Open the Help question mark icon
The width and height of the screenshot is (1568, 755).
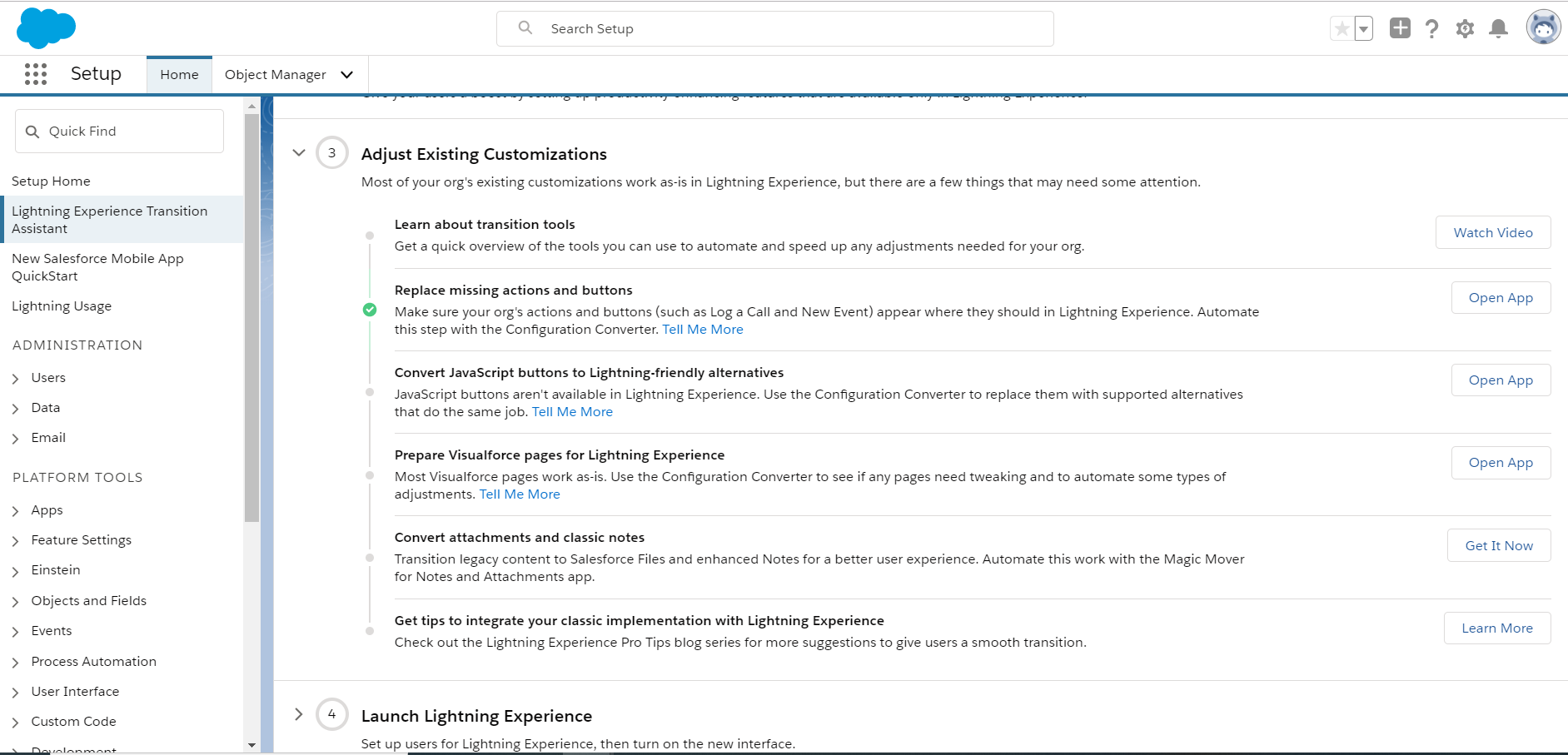[1432, 27]
